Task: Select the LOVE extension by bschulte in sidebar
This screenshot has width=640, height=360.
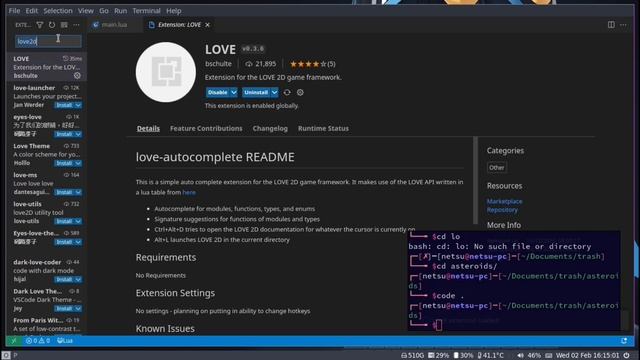Action: (x=47, y=67)
